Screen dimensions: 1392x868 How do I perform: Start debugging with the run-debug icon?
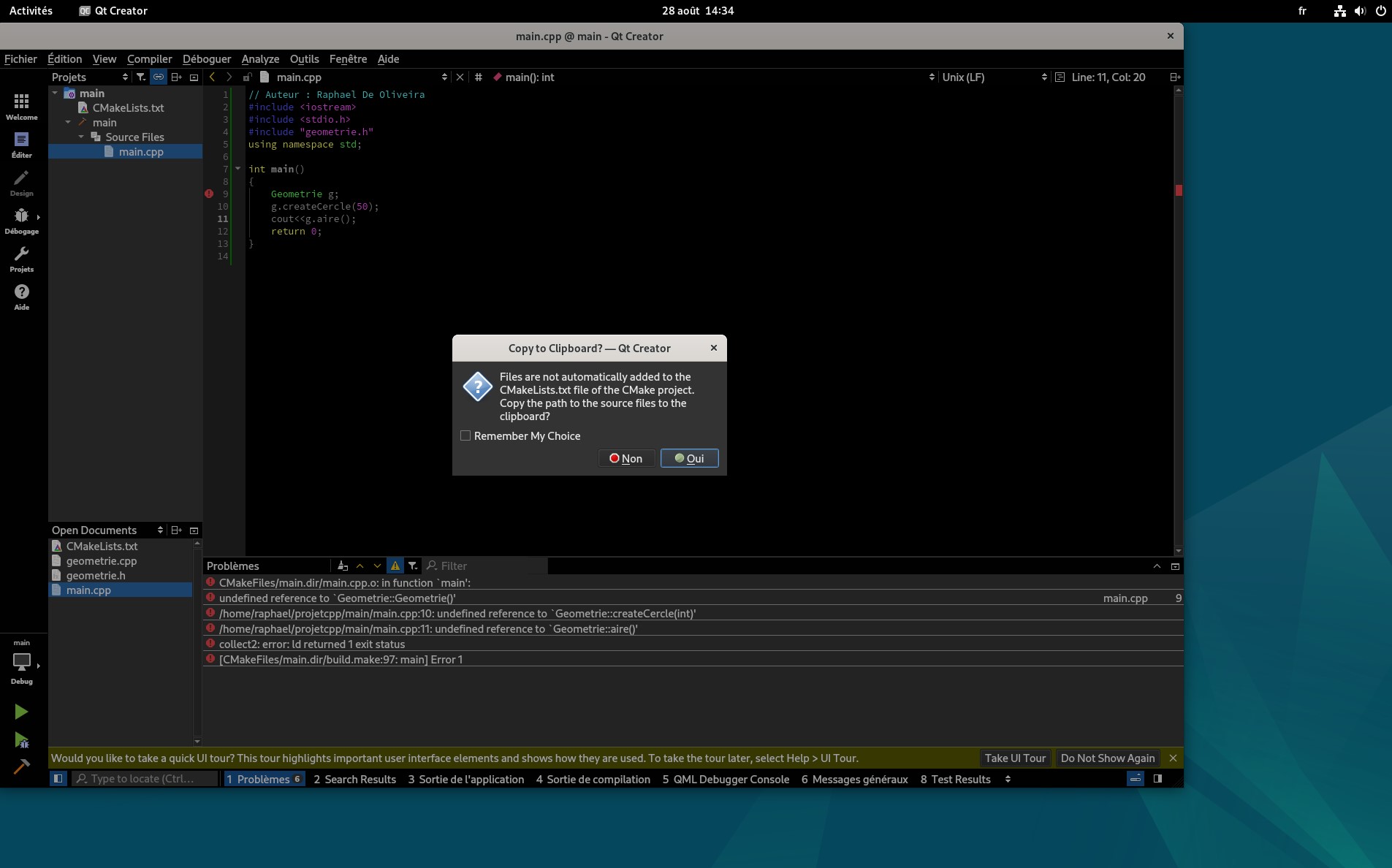tap(21, 740)
